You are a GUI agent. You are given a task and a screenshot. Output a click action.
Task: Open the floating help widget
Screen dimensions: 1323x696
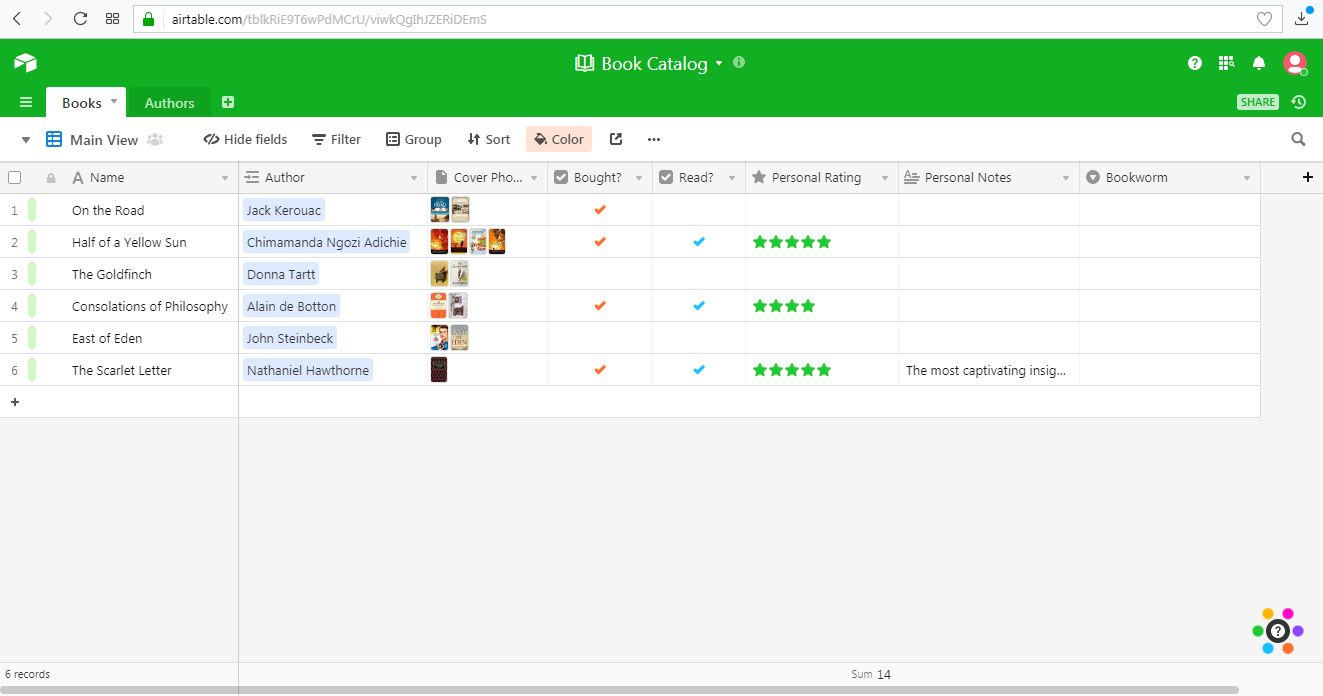tap(1277, 631)
